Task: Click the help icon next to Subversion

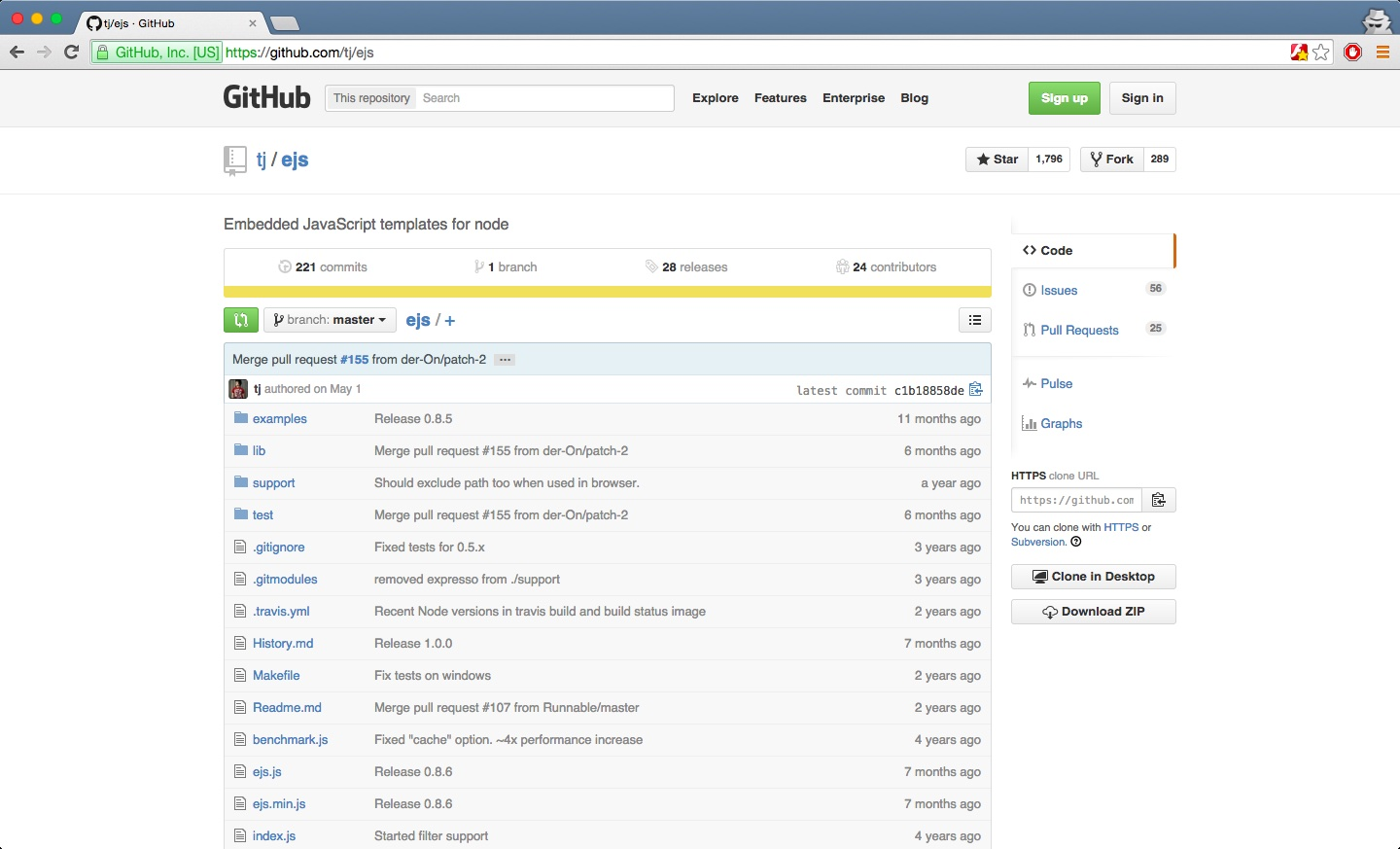Action: [x=1076, y=542]
